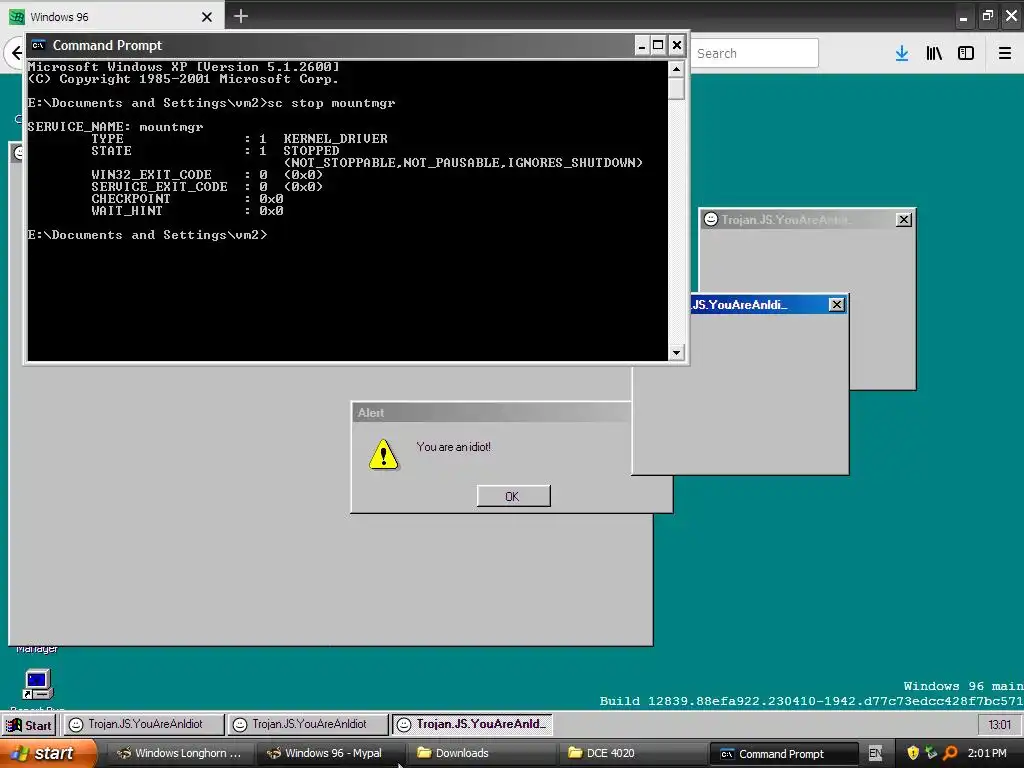Image resolution: width=1024 pixels, height=768 pixels.
Task: Close the Command Prompt window
Action: pyautogui.click(x=677, y=45)
